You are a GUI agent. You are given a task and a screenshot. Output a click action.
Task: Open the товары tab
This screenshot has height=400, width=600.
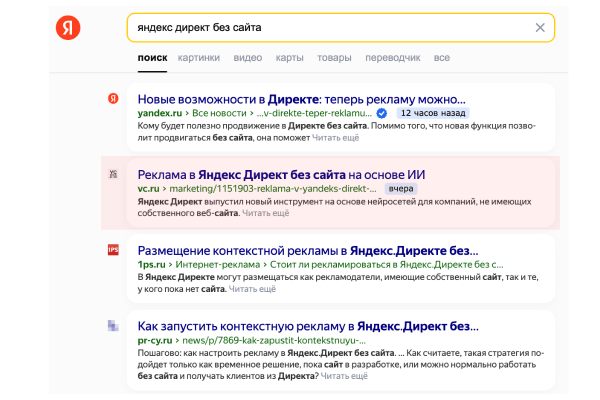(x=334, y=58)
